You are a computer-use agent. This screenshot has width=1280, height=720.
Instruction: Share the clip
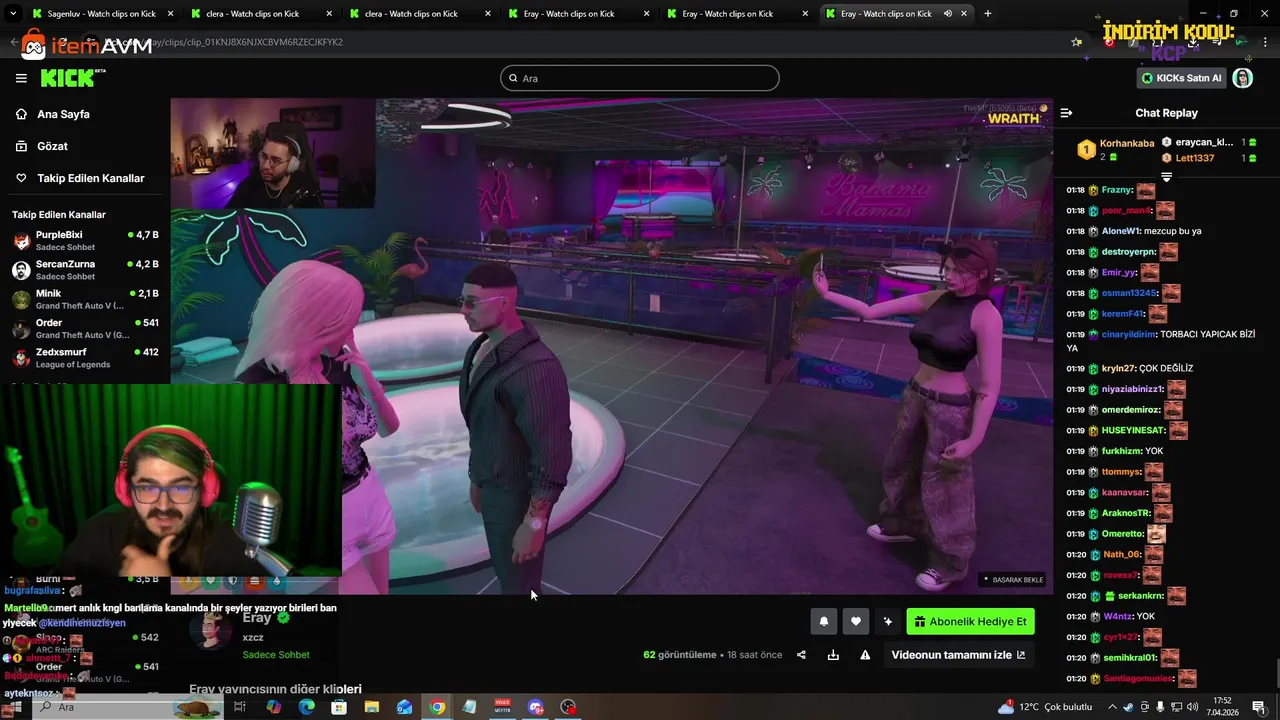click(801, 655)
